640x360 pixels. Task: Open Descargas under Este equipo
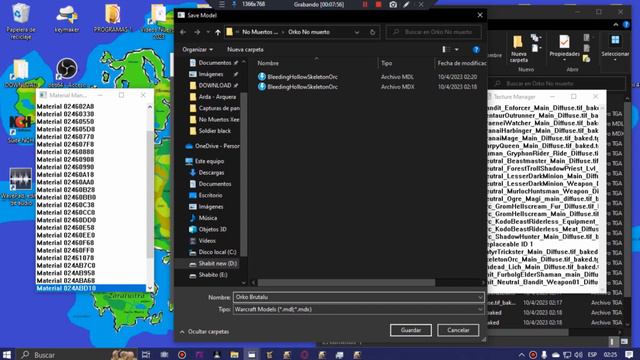point(207,173)
